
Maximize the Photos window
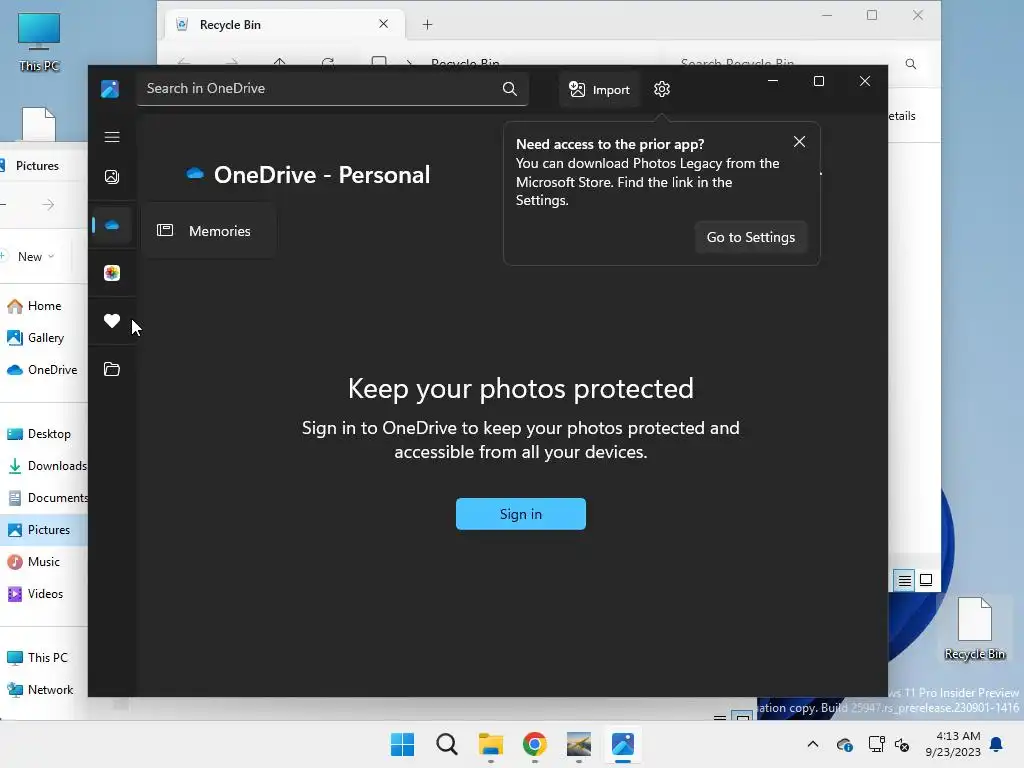[x=819, y=81]
